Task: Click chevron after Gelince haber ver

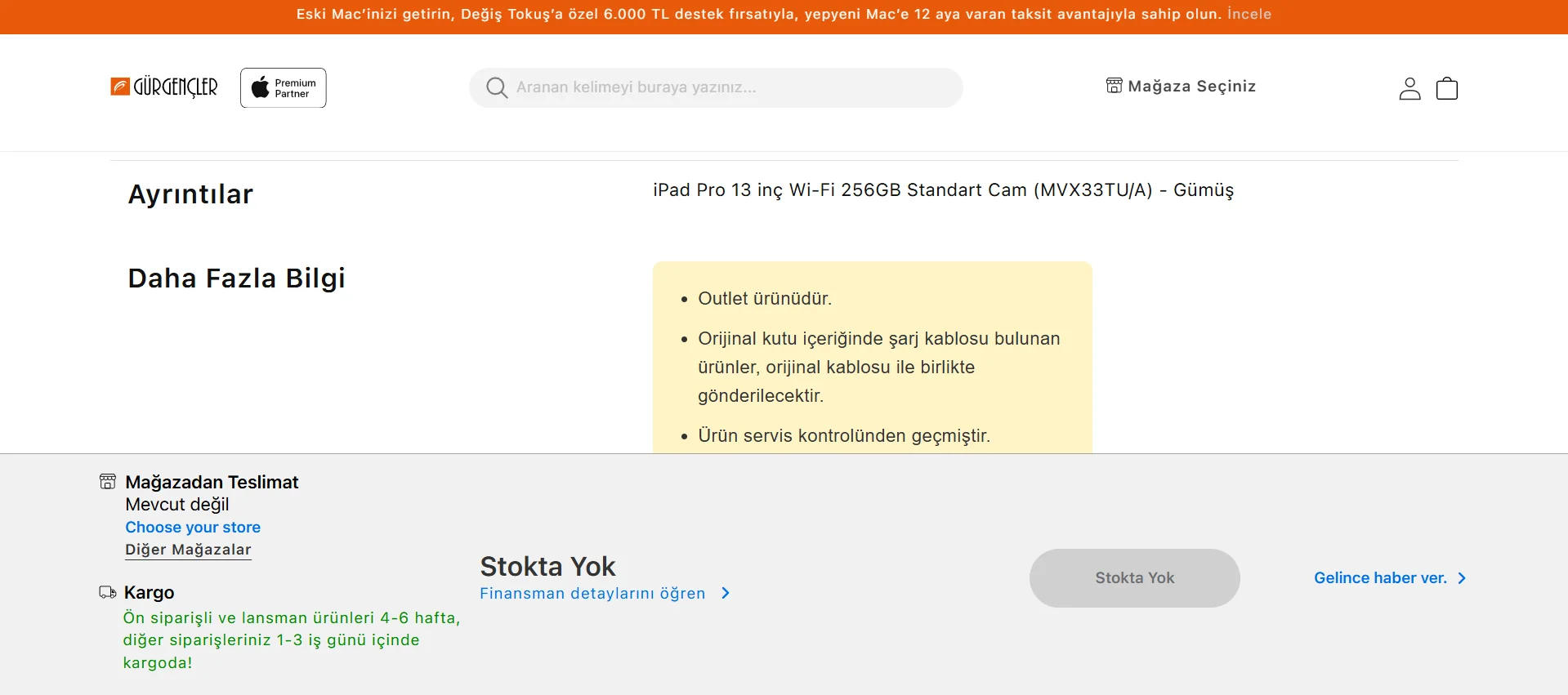Action: coord(1462,578)
